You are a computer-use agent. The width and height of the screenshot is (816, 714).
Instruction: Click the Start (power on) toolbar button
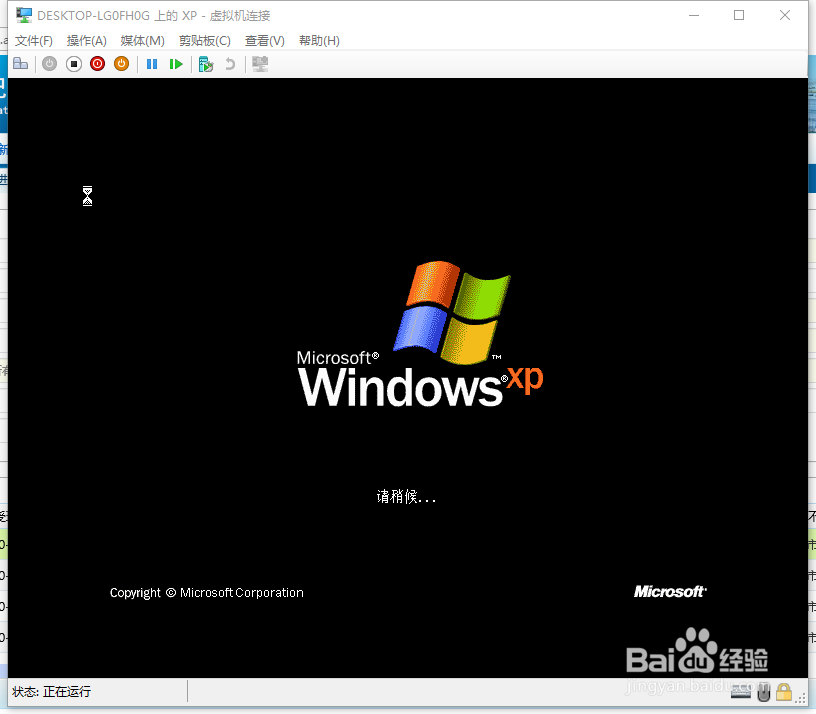(49, 64)
